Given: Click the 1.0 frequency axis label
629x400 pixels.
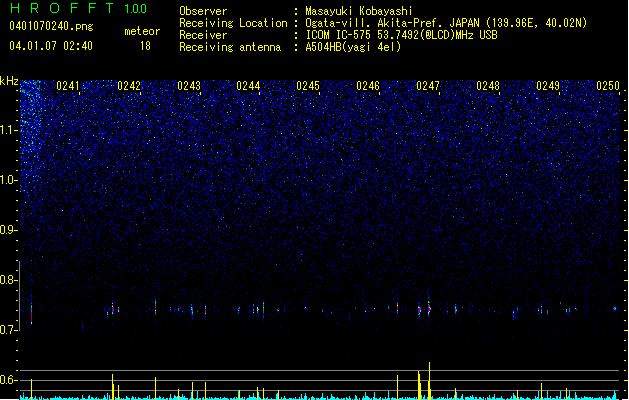Looking at the screenshot, I should 9,180.
